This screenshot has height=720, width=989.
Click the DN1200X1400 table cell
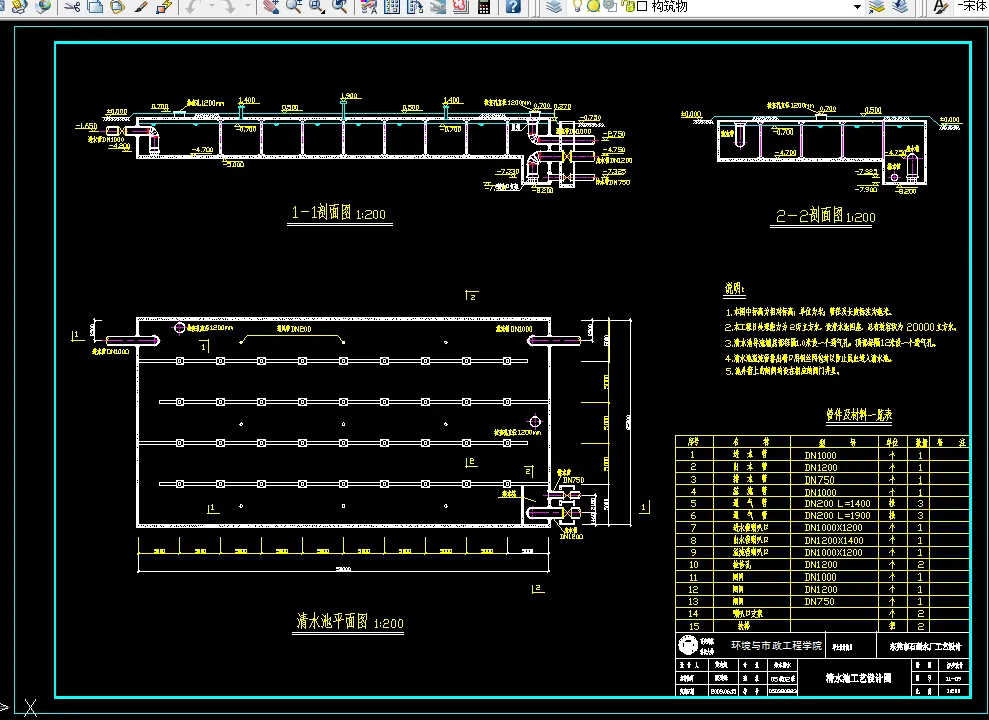coord(834,540)
